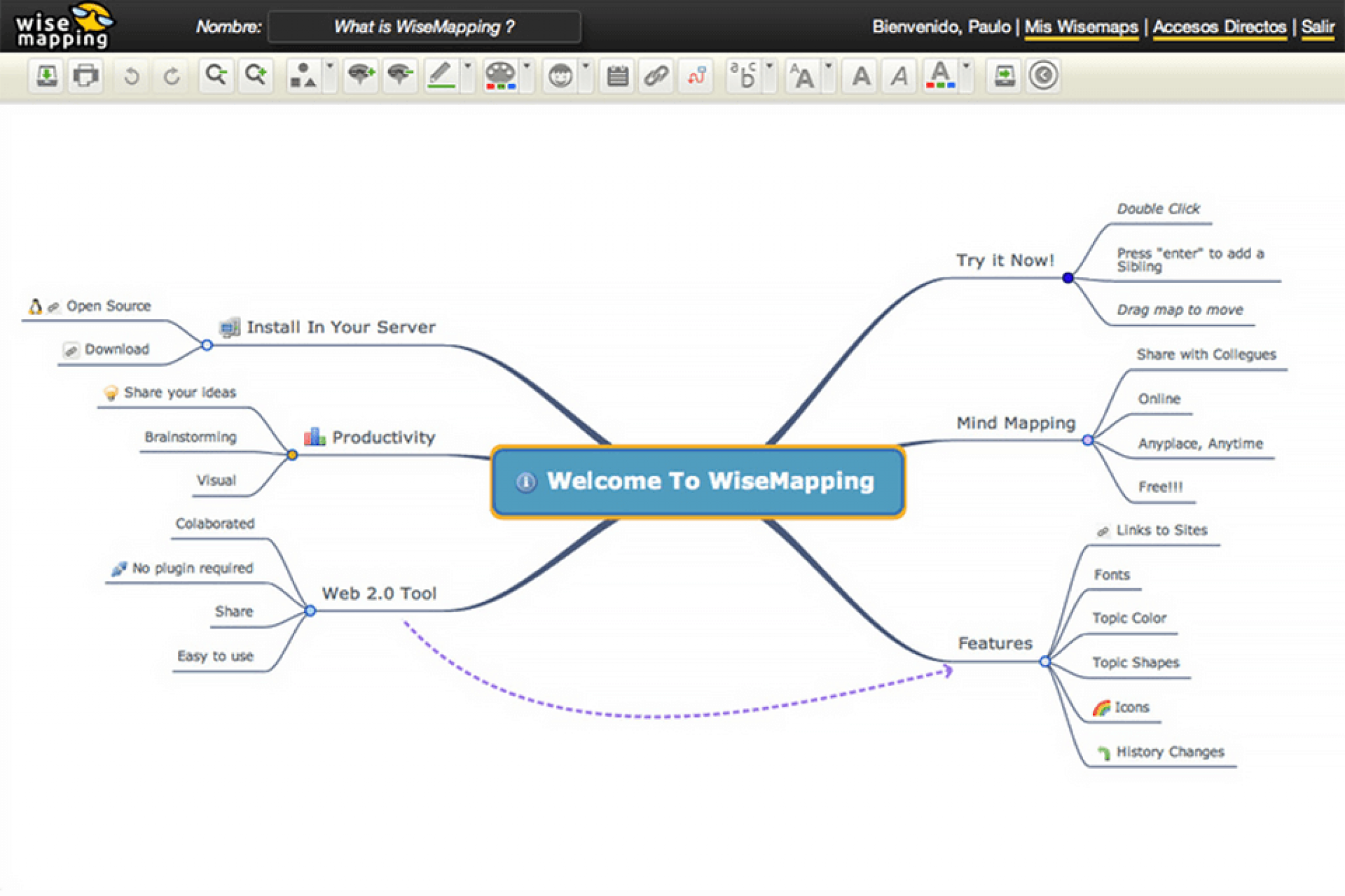Viewport: 1345px width, 896px height.
Task: Add a relationship between topics
Action: 697,75
